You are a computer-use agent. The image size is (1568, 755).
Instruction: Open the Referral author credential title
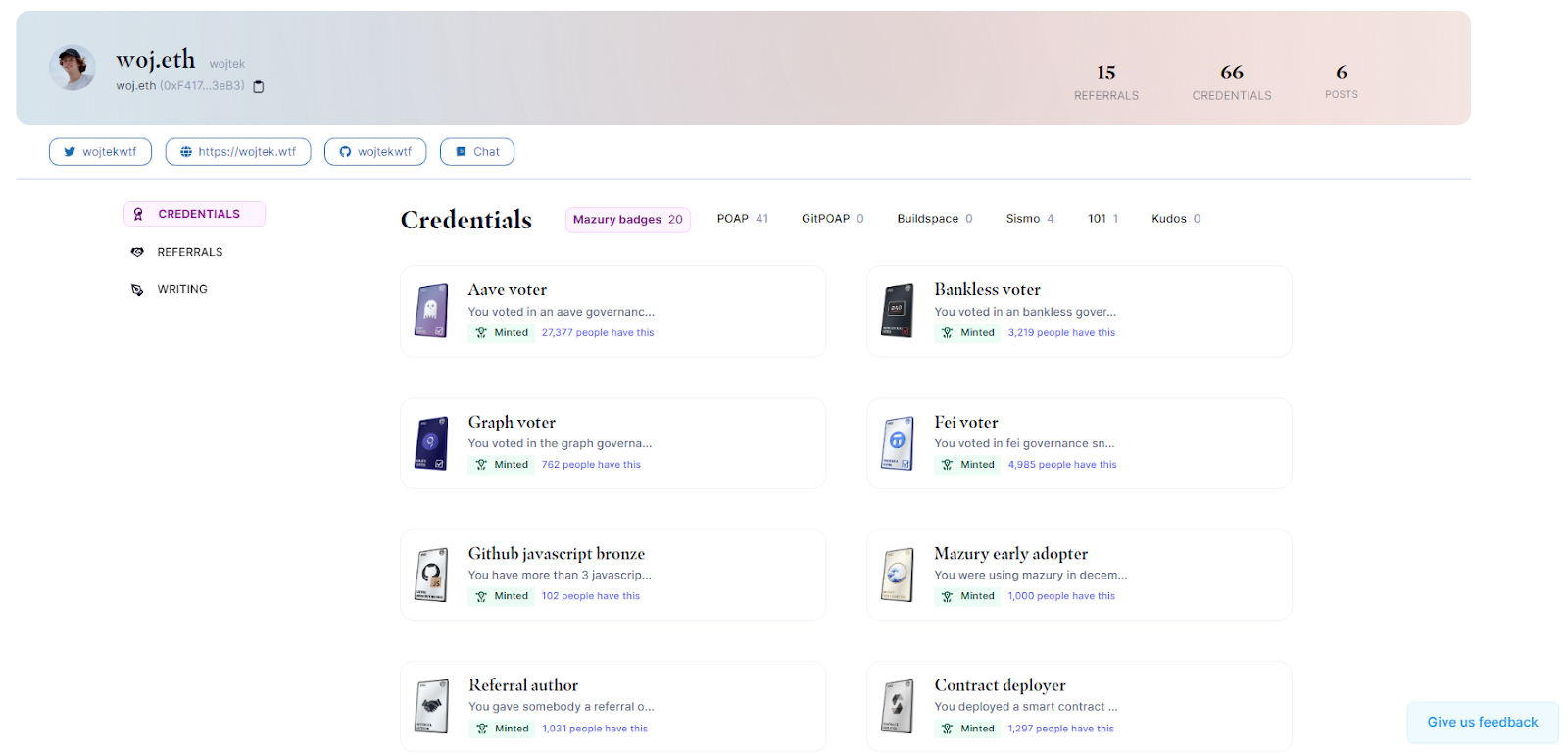(523, 685)
